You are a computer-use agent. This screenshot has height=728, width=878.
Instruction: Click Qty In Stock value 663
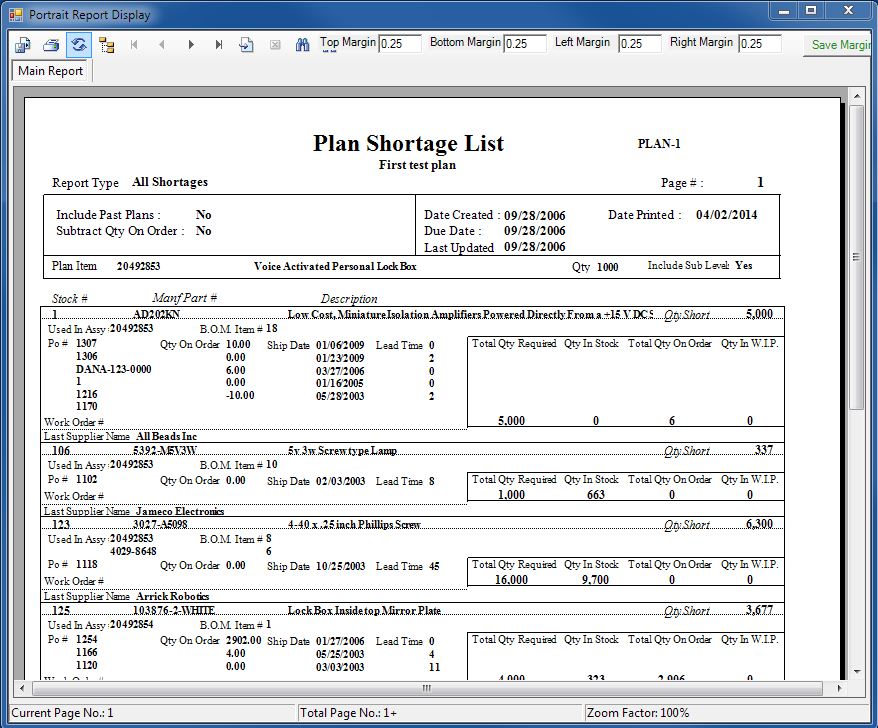coord(596,494)
